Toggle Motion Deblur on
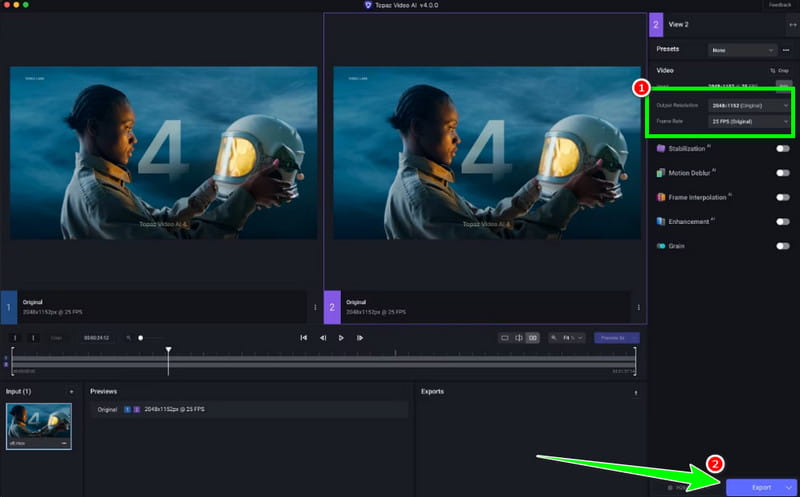Viewport: 800px width, 497px height. 783,173
